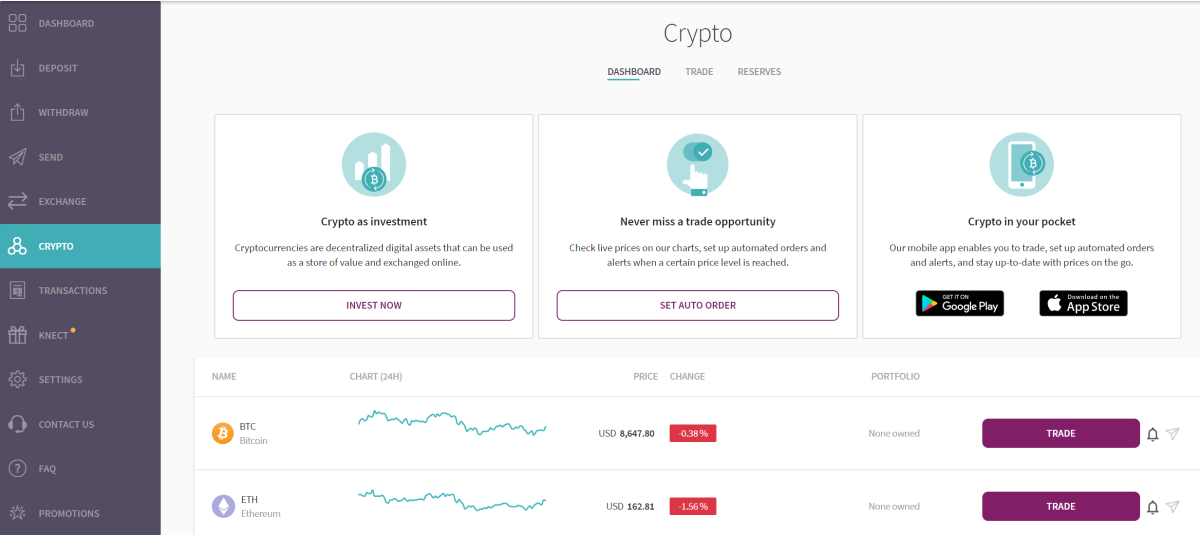
Task: Switch to the Trade tab
Action: (699, 72)
